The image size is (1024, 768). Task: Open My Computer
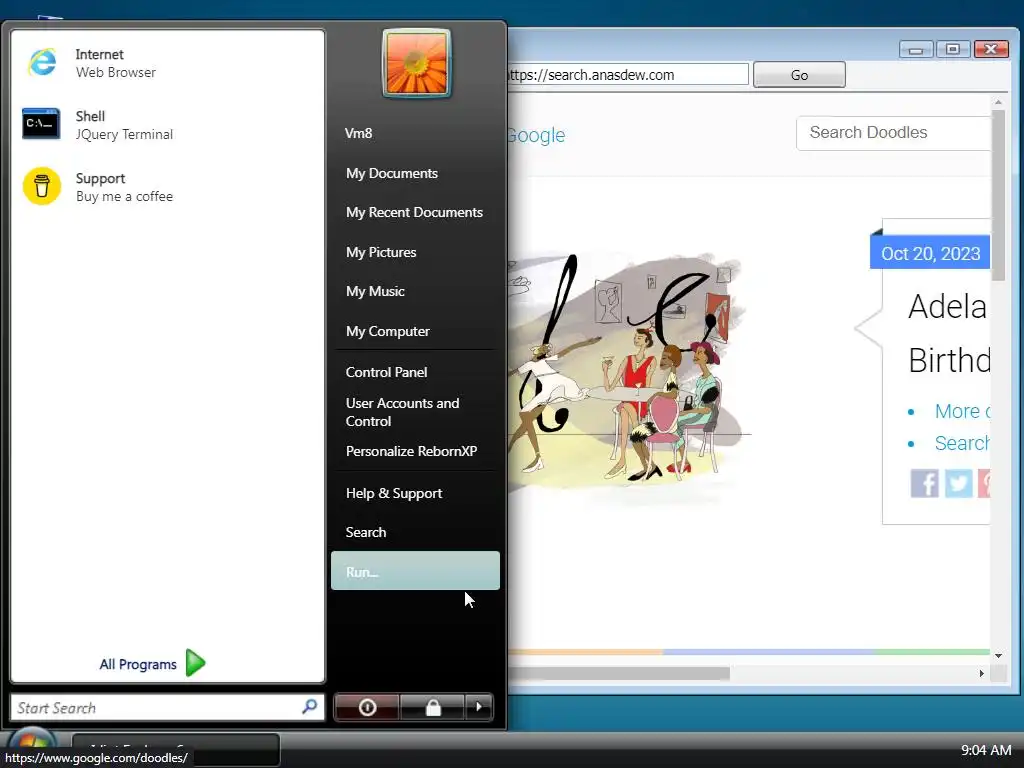pyautogui.click(x=387, y=331)
